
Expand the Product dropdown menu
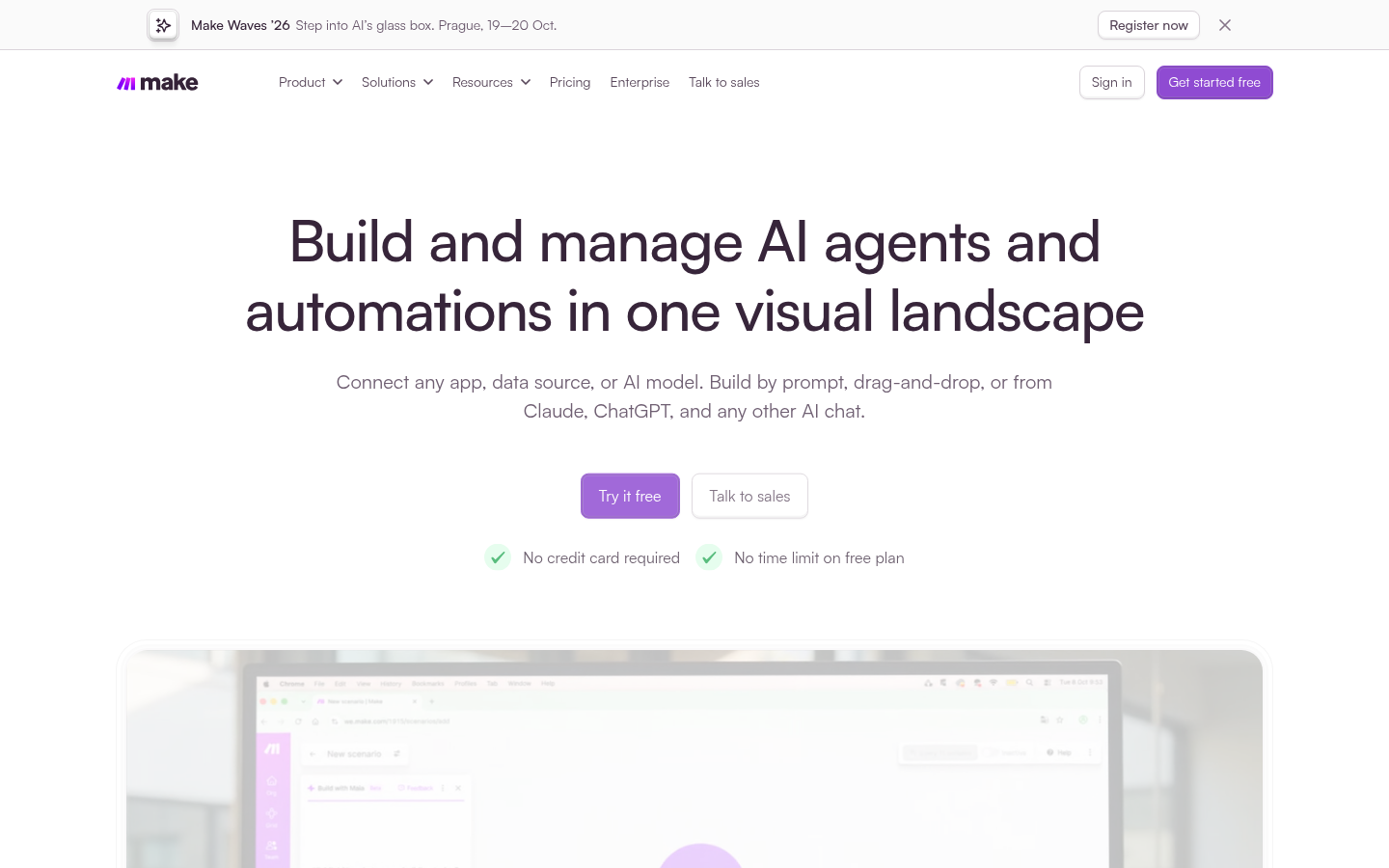coord(311,83)
